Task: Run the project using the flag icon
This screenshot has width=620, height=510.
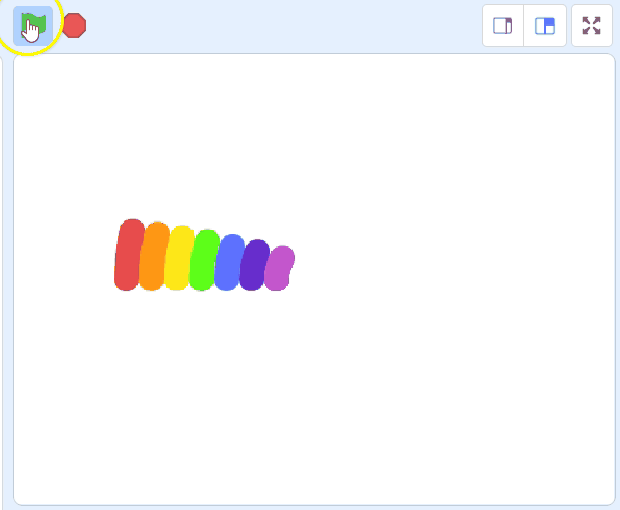Action: point(33,25)
